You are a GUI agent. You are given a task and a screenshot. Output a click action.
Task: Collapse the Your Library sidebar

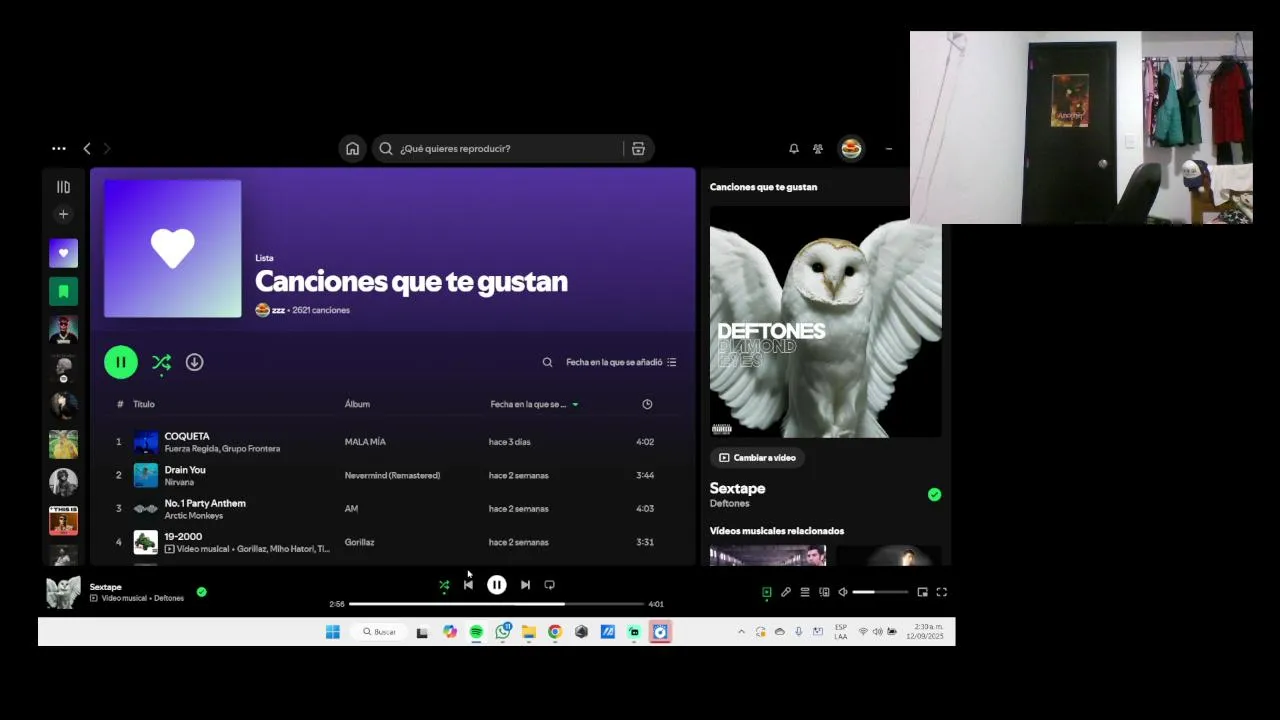coord(63,187)
